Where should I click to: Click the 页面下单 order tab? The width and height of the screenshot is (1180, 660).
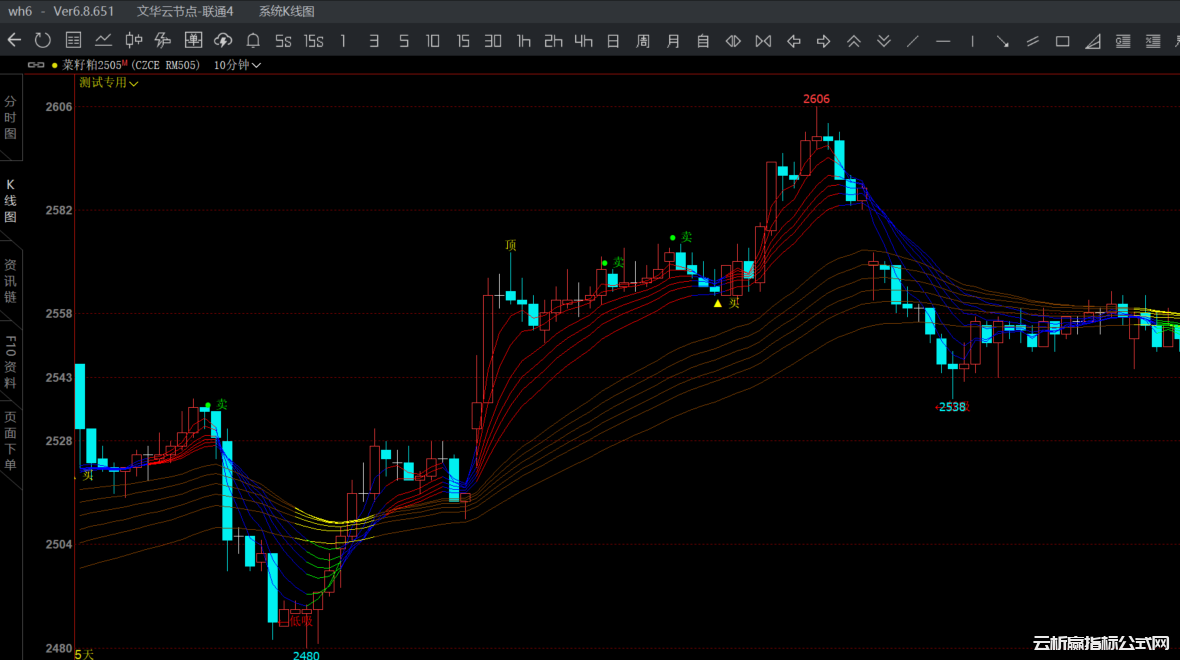click(x=10, y=441)
